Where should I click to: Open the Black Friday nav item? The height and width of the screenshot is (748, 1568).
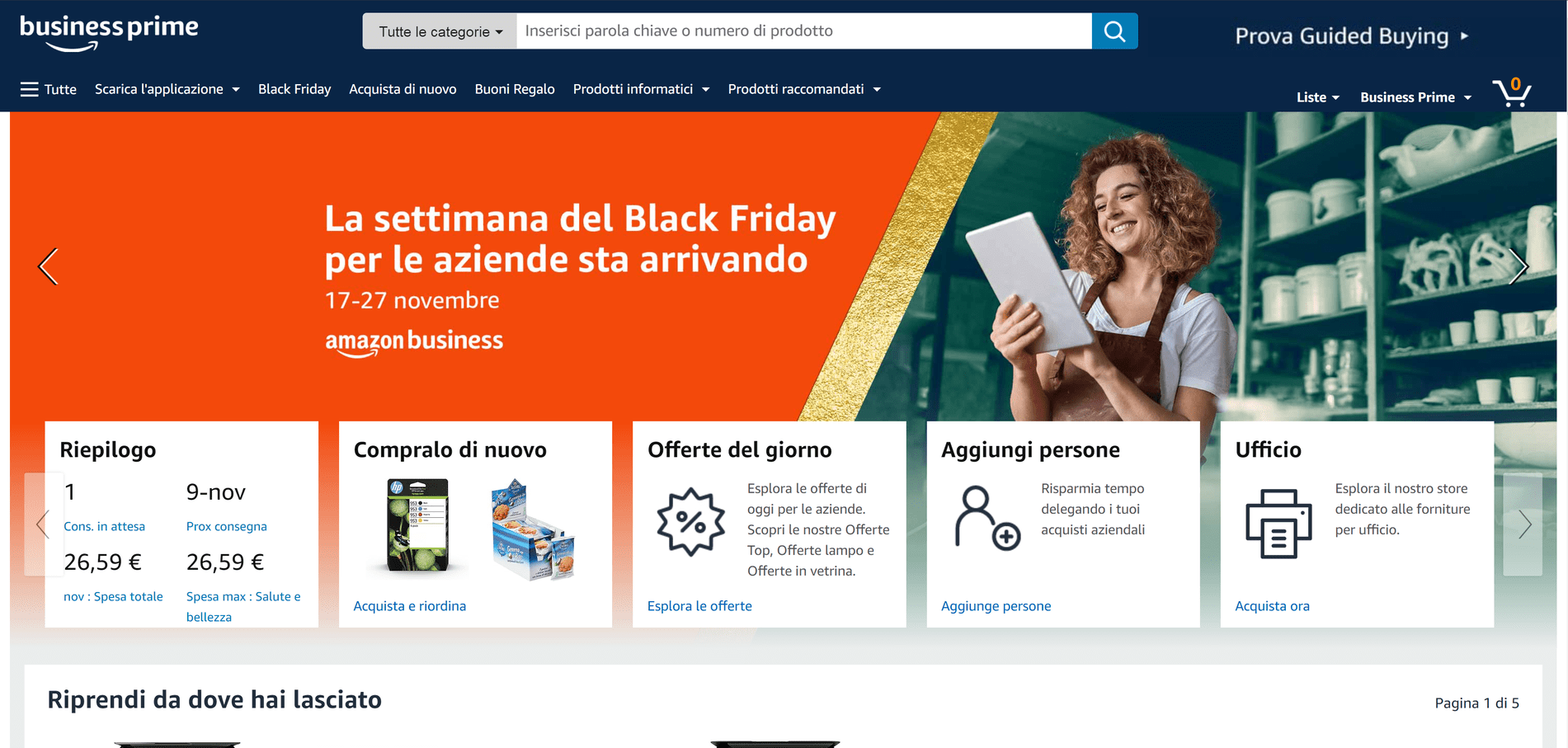click(294, 89)
